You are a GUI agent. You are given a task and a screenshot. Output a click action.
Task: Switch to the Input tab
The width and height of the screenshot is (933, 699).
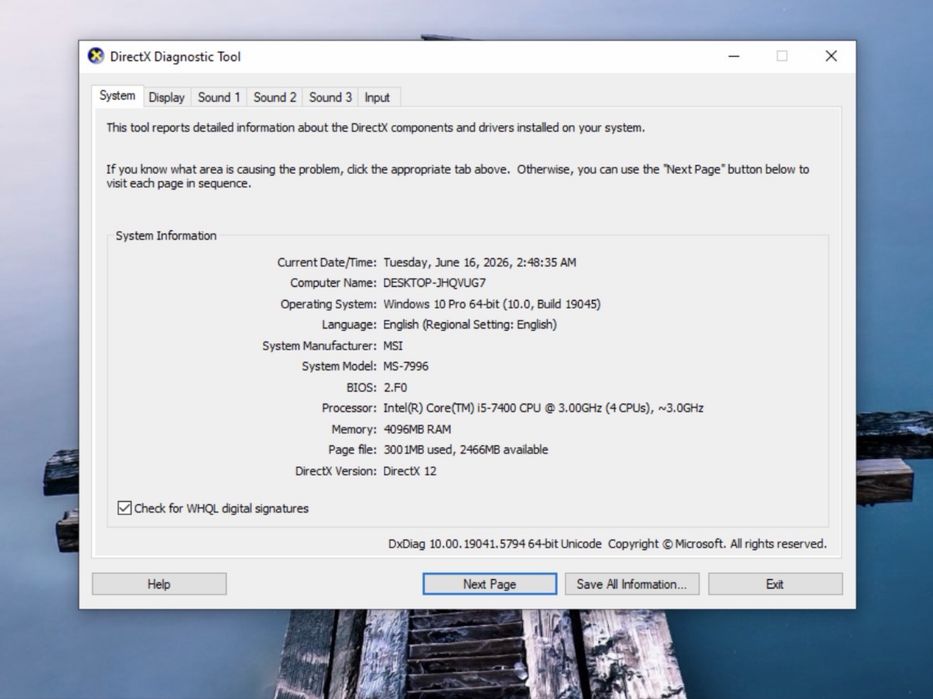point(377,98)
